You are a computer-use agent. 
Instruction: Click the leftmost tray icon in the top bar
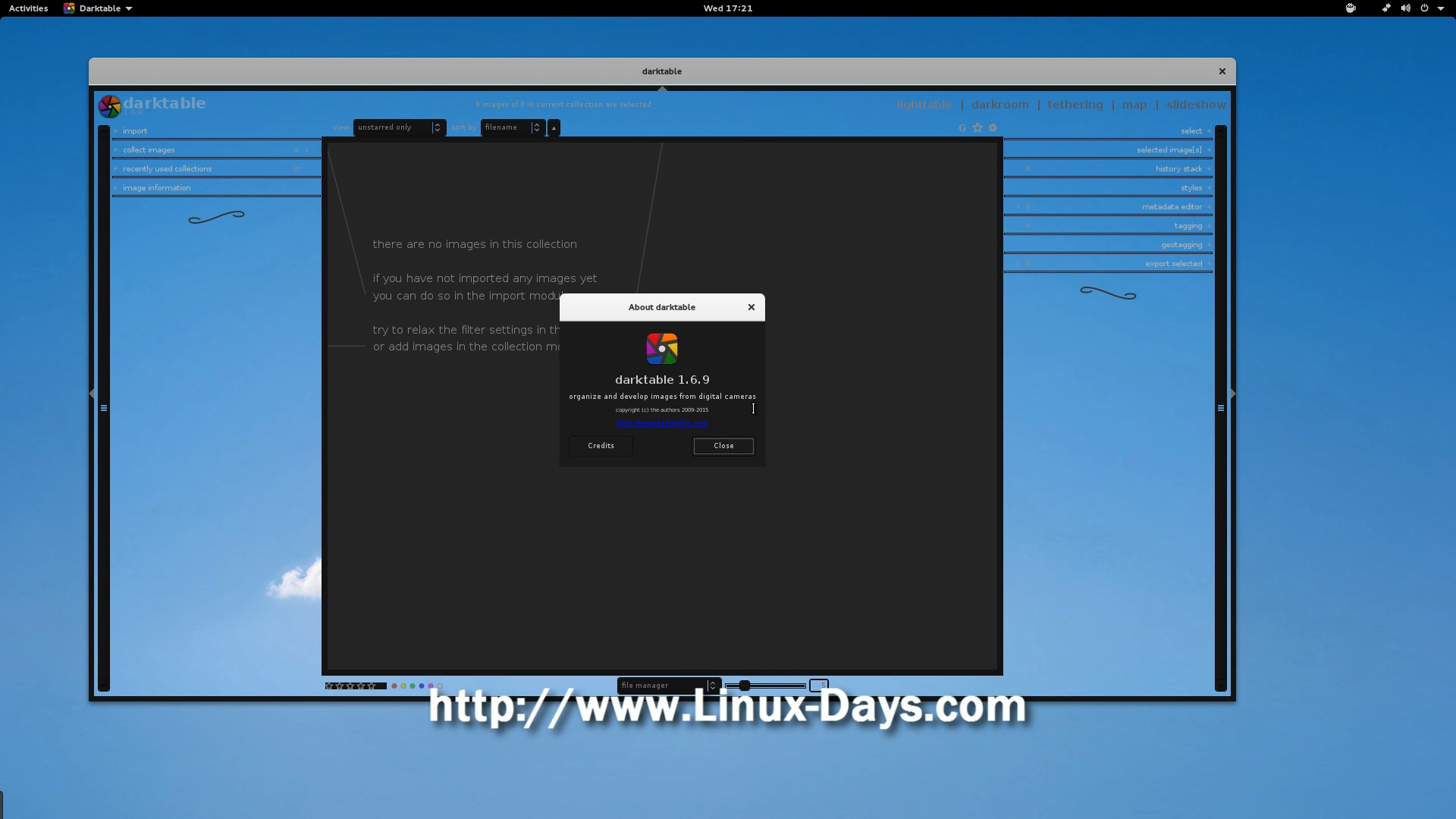tap(1351, 8)
